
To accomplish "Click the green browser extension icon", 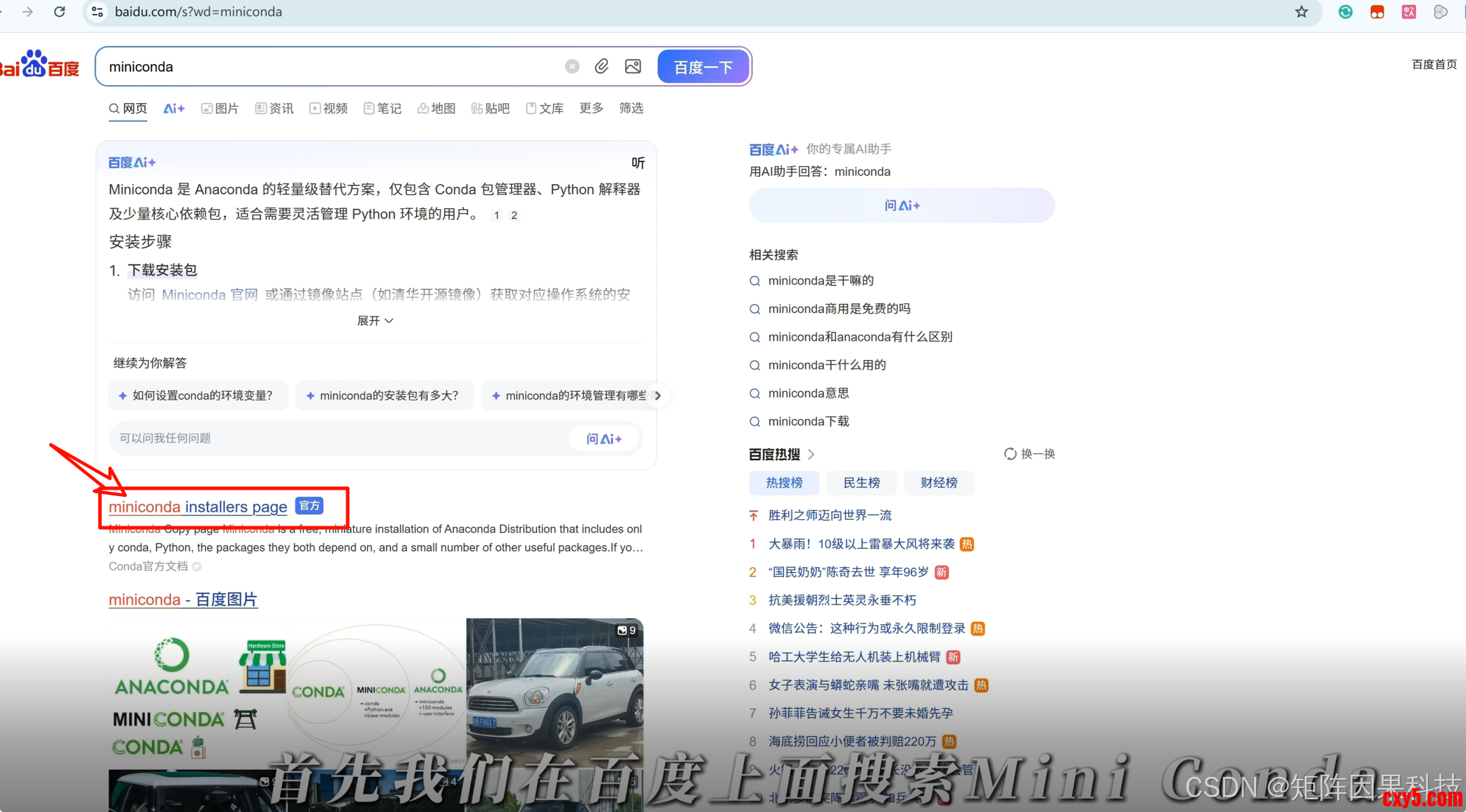I will (1345, 12).
